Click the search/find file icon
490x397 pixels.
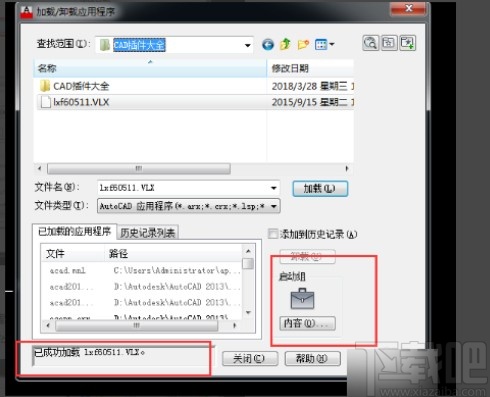pos(370,43)
